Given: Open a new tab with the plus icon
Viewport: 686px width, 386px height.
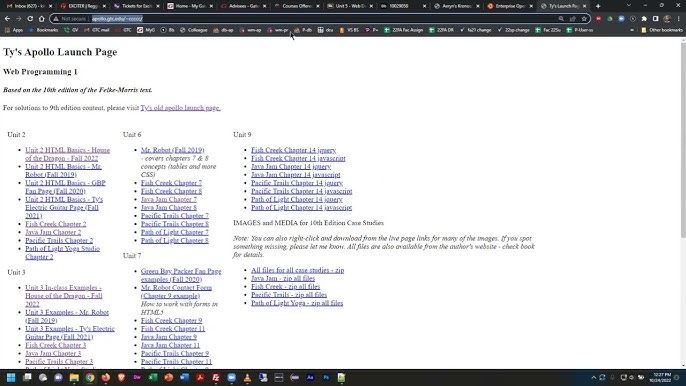Looking at the screenshot, I should point(598,6).
